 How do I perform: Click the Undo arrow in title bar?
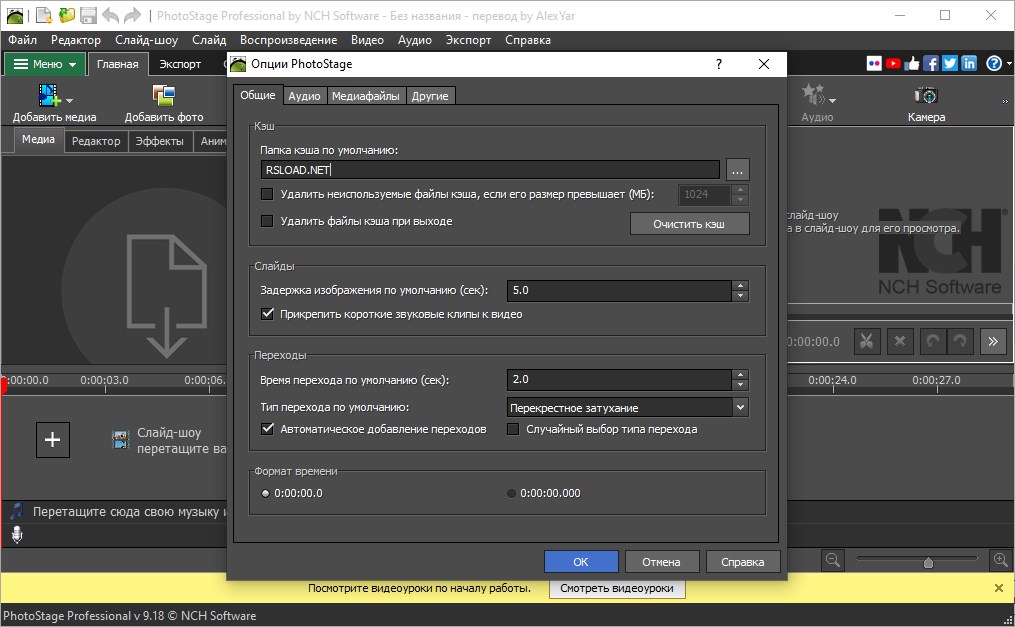point(110,15)
